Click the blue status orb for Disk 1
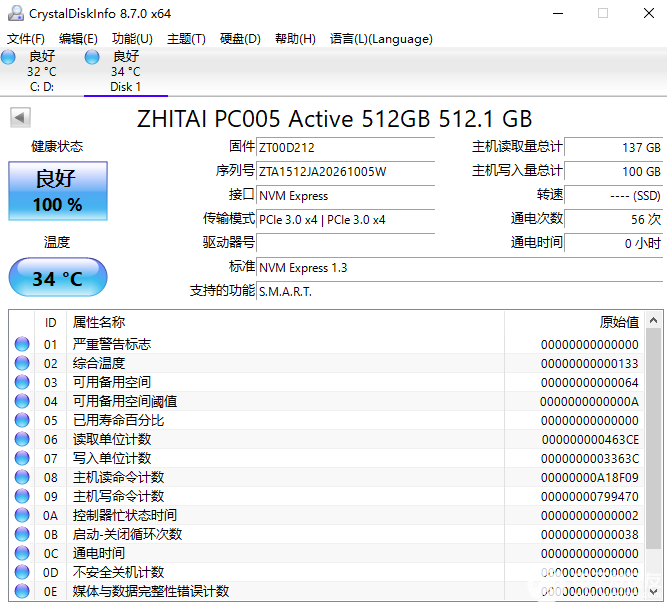 (x=92, y=57)
